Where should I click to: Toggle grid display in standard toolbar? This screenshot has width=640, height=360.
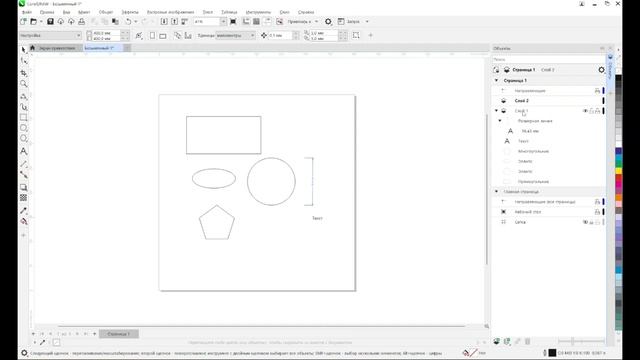click(256, 21)
